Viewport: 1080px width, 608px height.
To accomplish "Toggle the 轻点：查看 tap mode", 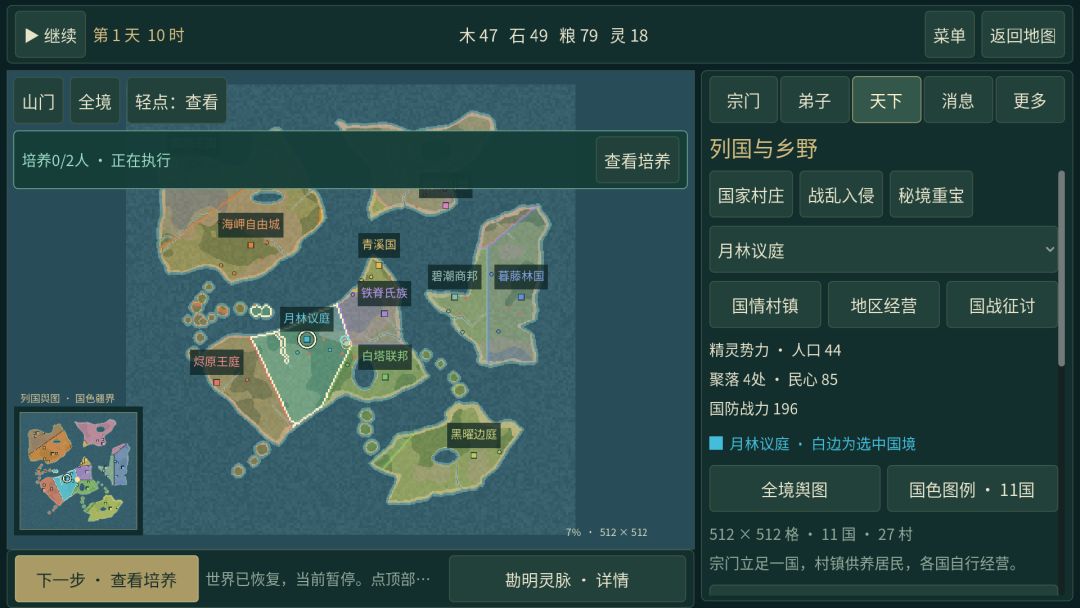I will tap(177, 102).
